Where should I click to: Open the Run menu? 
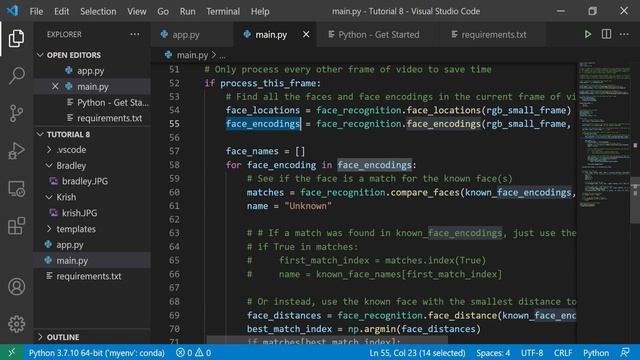click(x=187, y=11)
